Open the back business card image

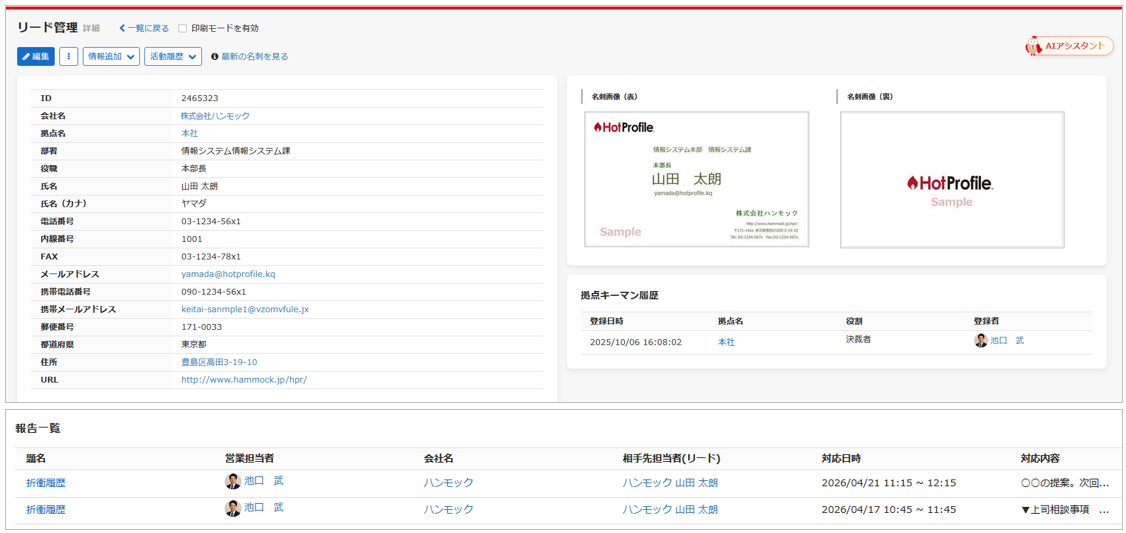(x=951, y=179)
